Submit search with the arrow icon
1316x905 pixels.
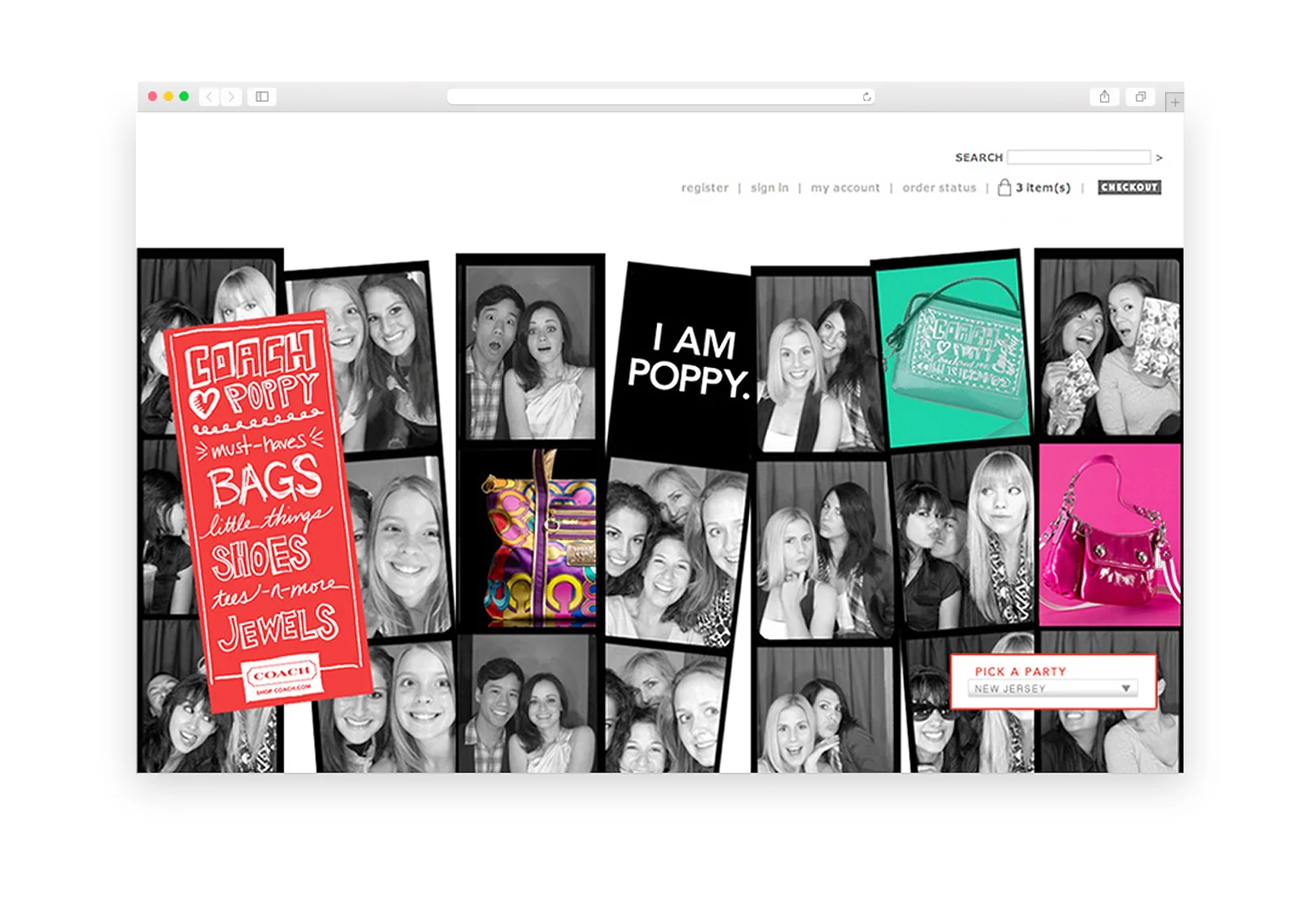tap(1159, 158)
